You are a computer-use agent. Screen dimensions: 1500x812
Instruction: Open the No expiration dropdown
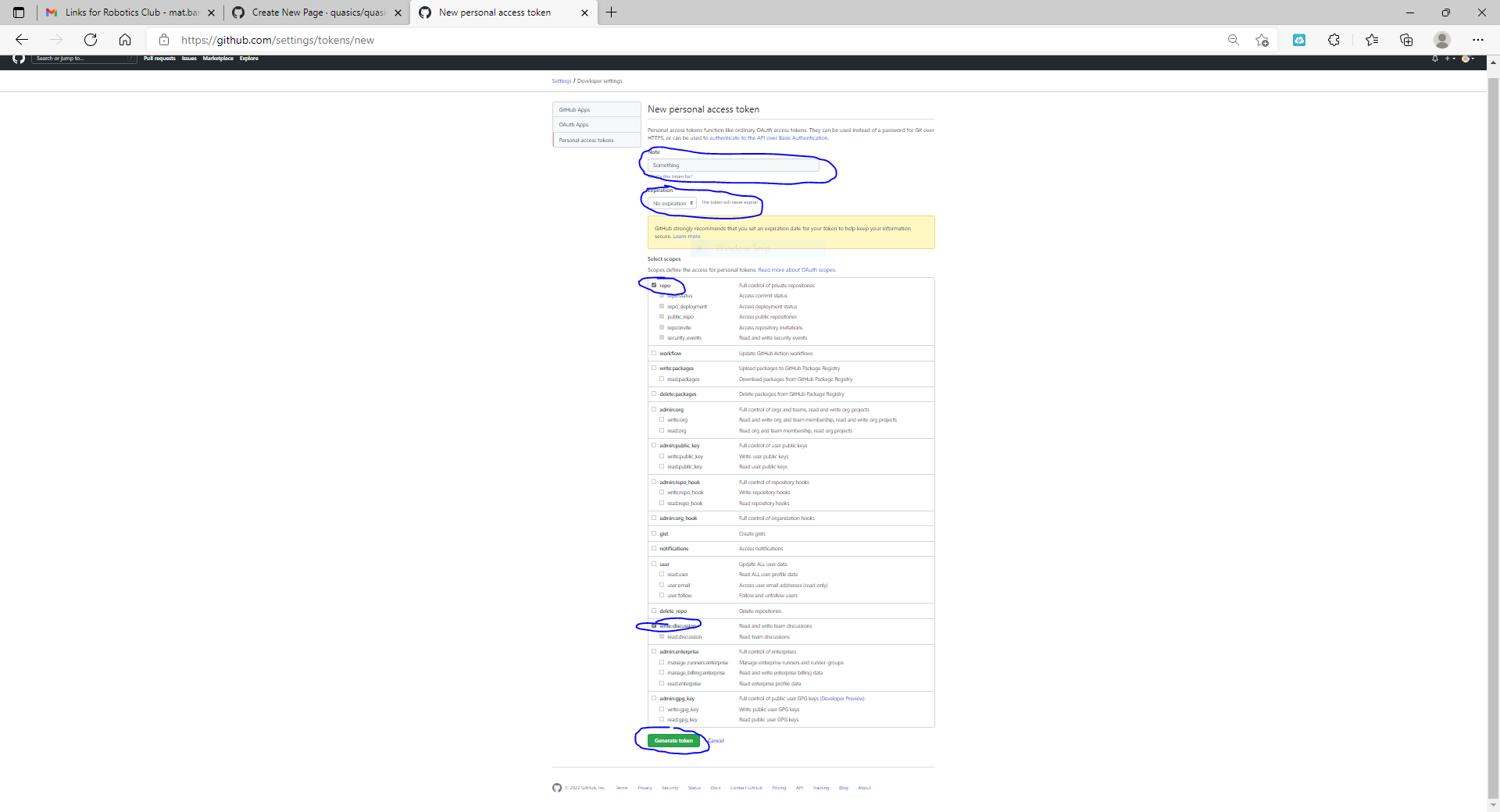pos(672,203)
